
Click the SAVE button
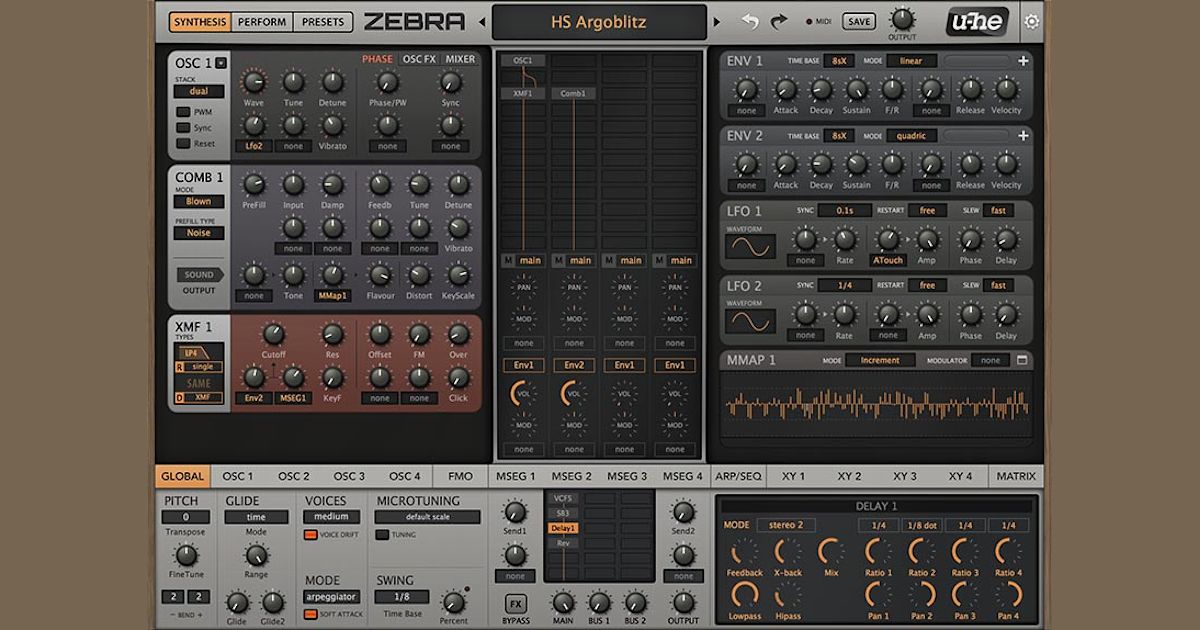tap(857, 20)
